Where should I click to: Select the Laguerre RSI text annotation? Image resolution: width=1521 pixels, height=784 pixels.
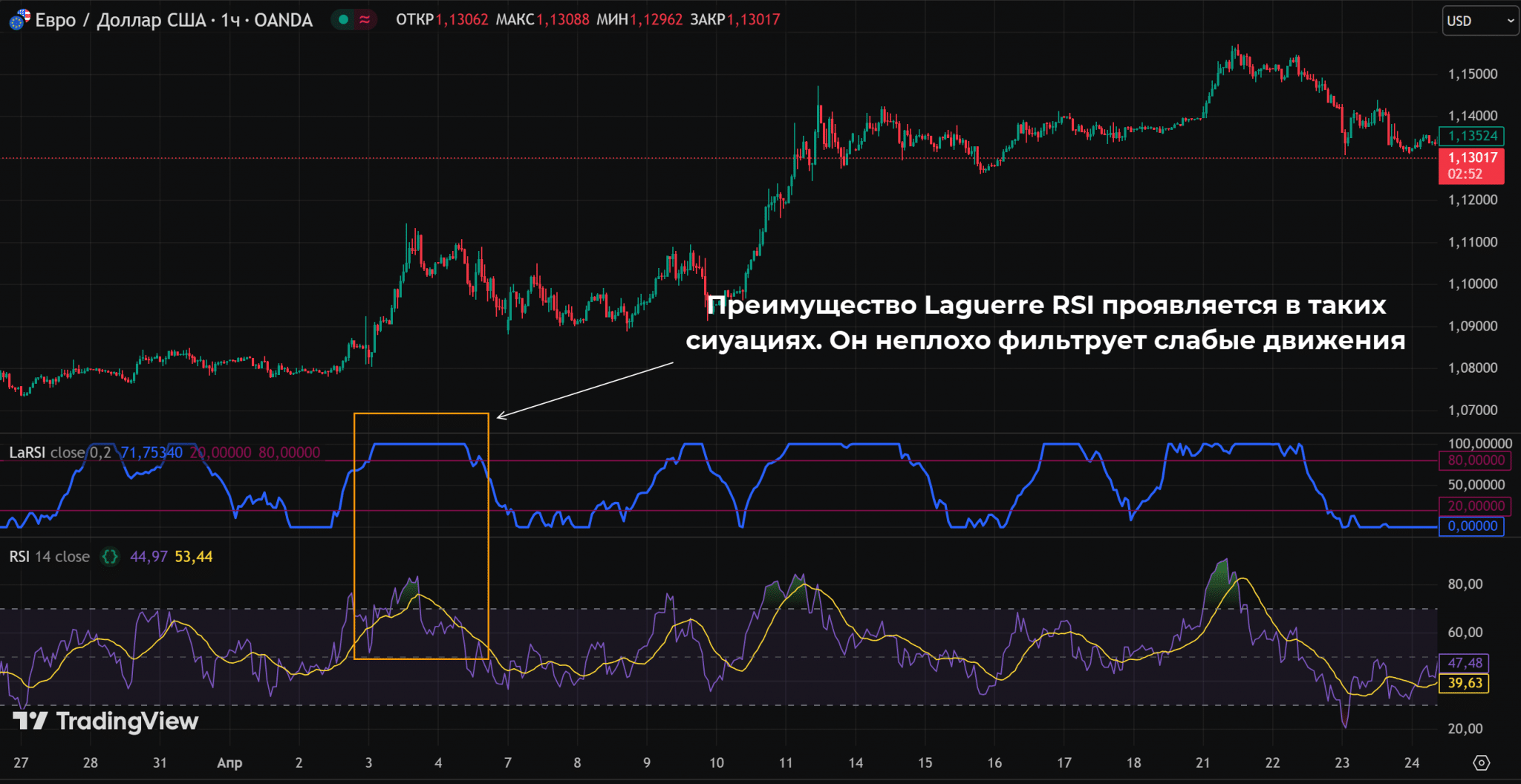(1046, 322)
